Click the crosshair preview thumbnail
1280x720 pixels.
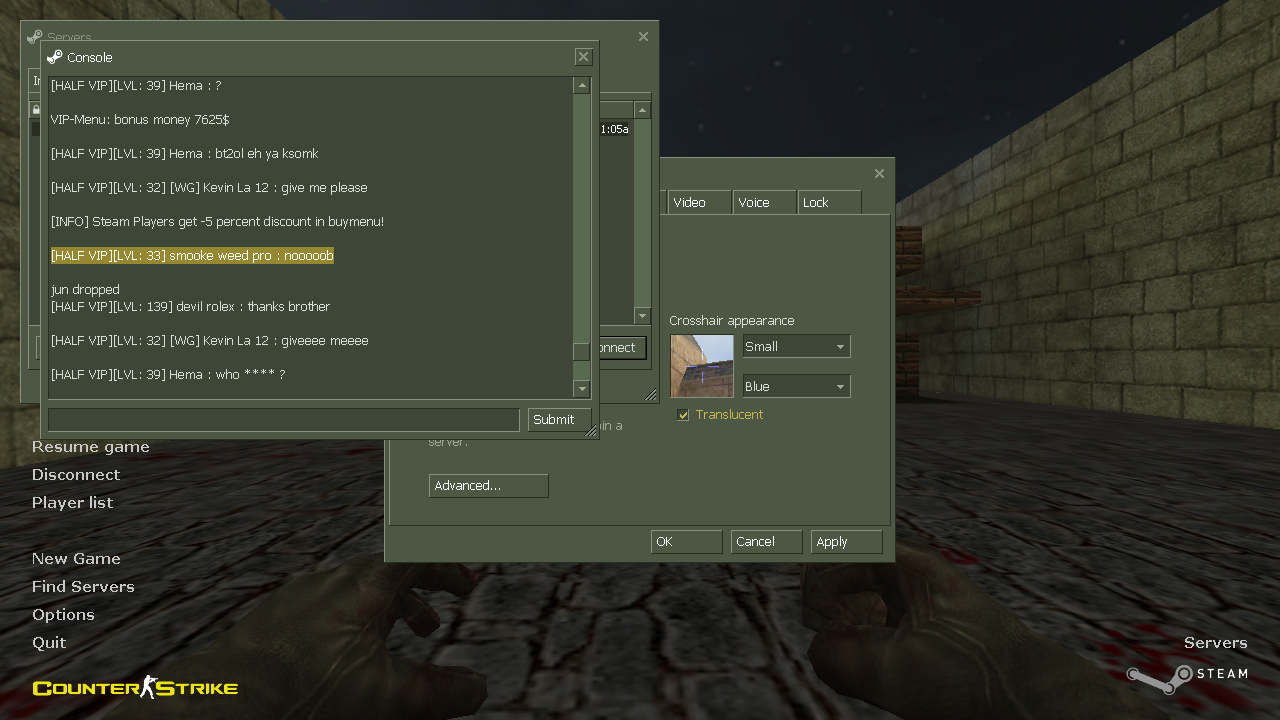point(701,366)
